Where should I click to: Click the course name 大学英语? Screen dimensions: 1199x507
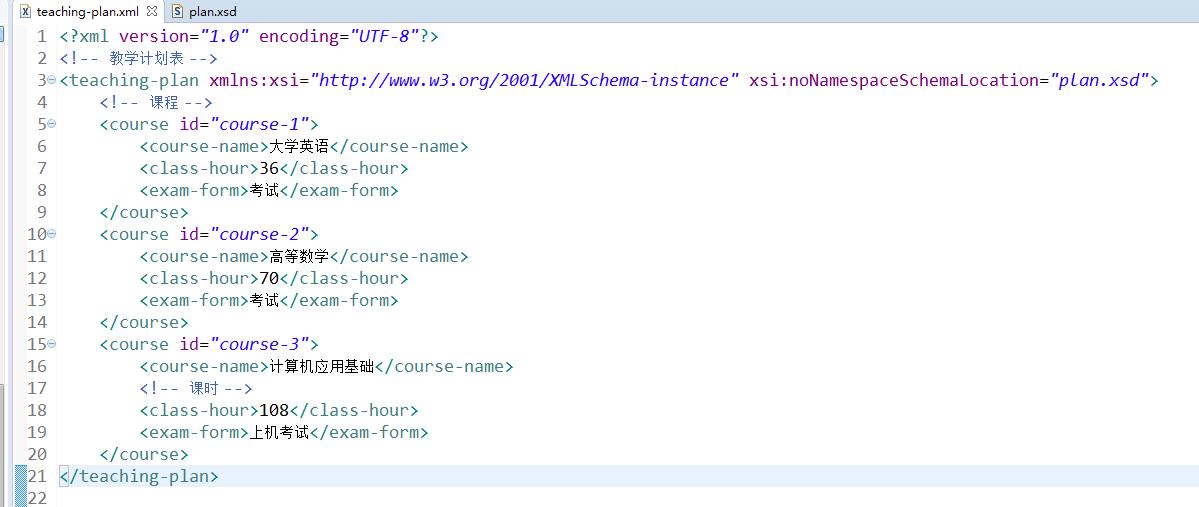click(298, 147)
